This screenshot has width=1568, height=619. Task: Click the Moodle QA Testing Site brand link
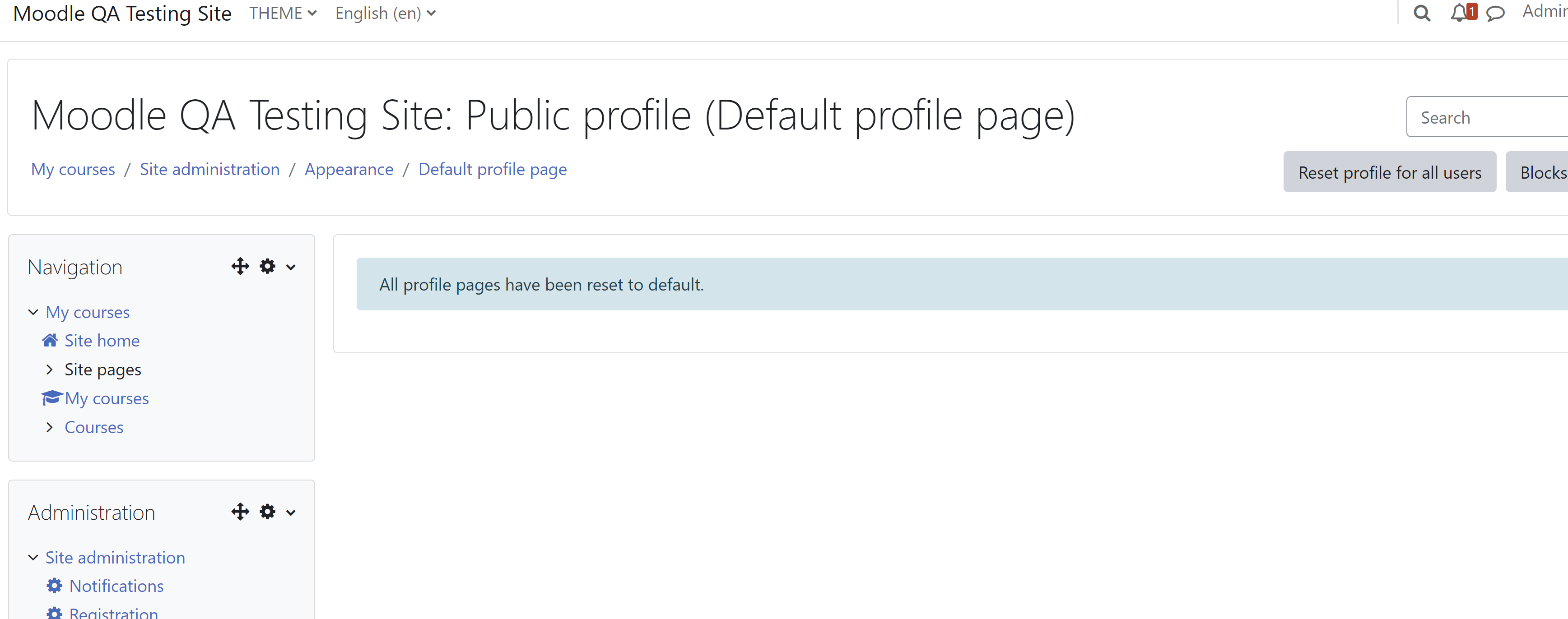point(122,14)
